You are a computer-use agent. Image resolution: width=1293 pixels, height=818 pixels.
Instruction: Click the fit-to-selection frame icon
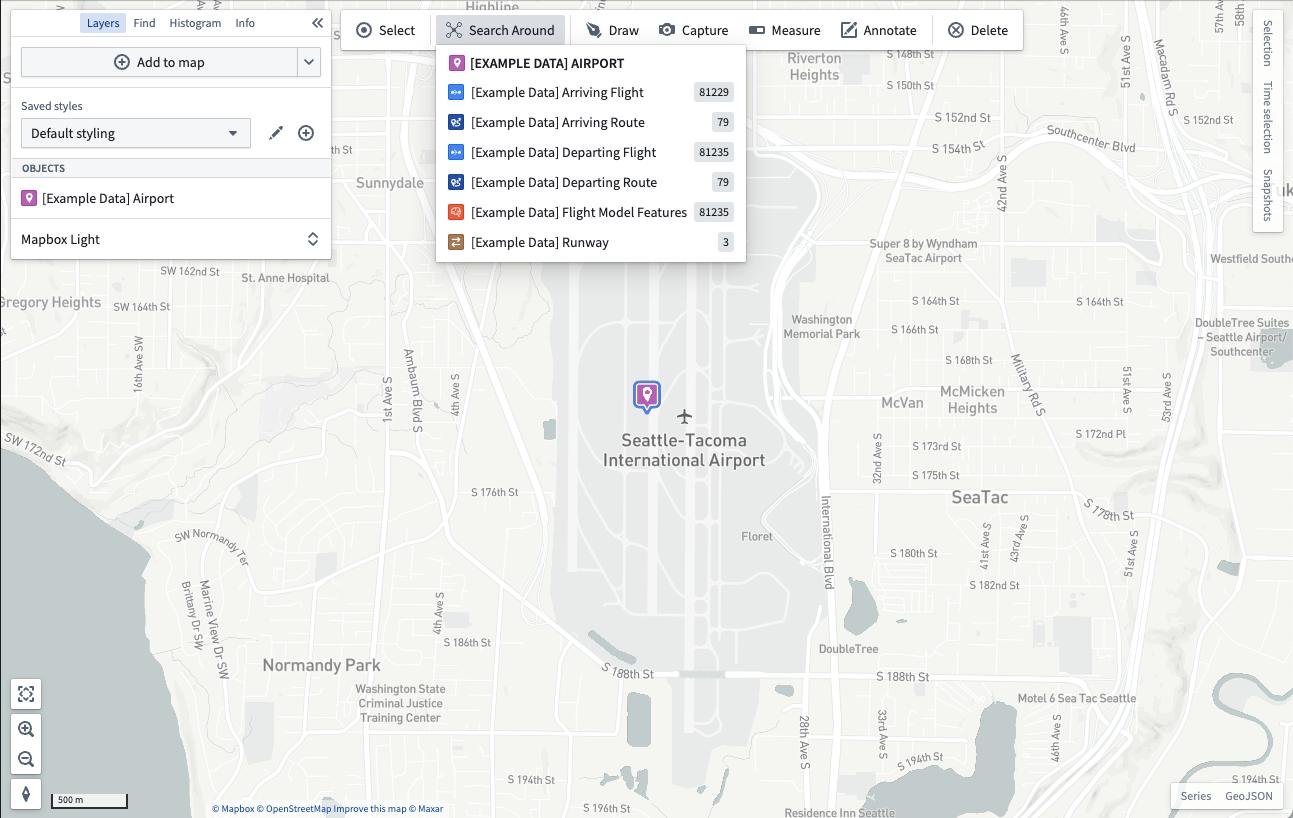click(26, 694)
